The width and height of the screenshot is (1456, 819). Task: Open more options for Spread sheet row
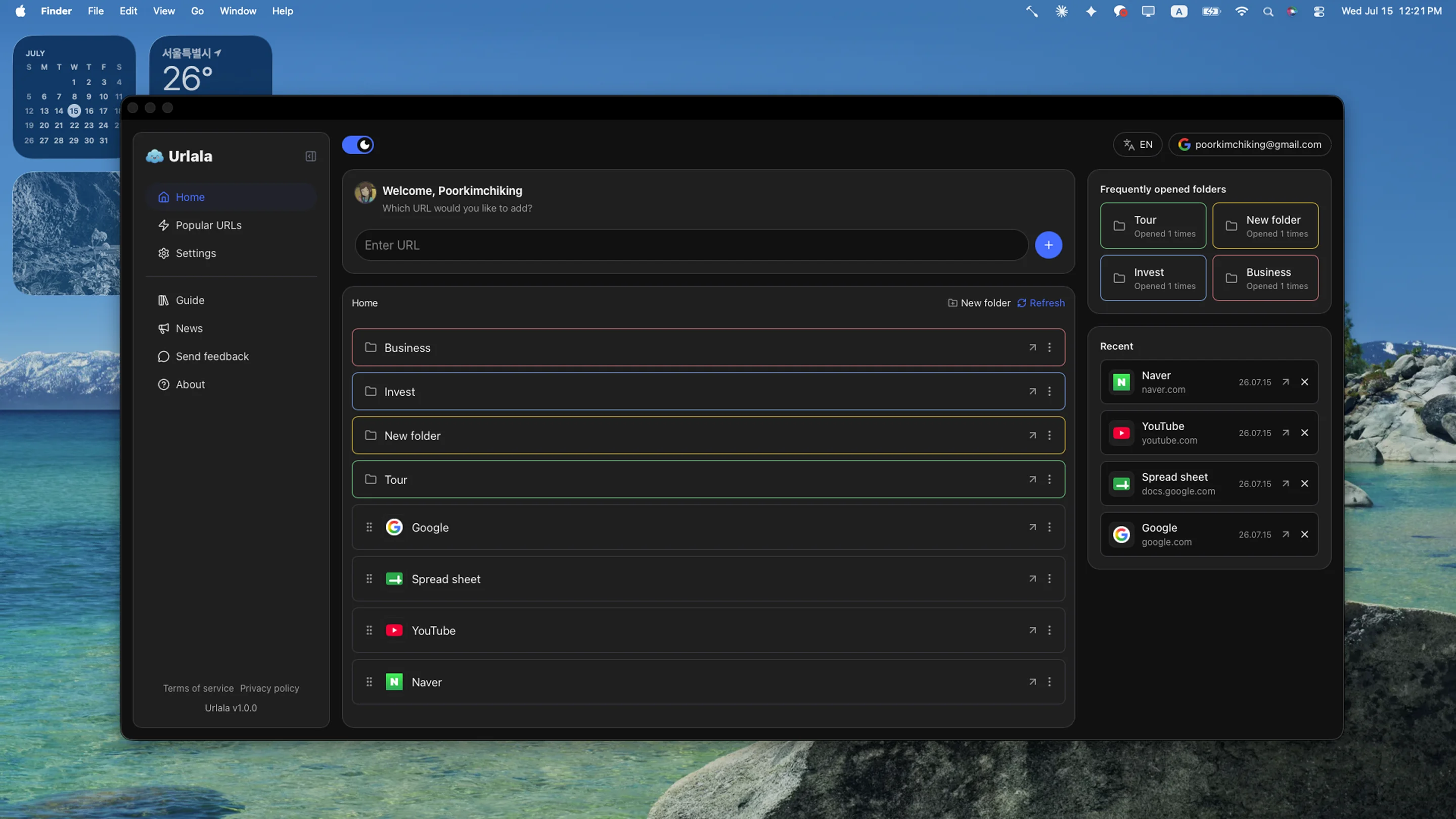click(x=1050, y=579)
